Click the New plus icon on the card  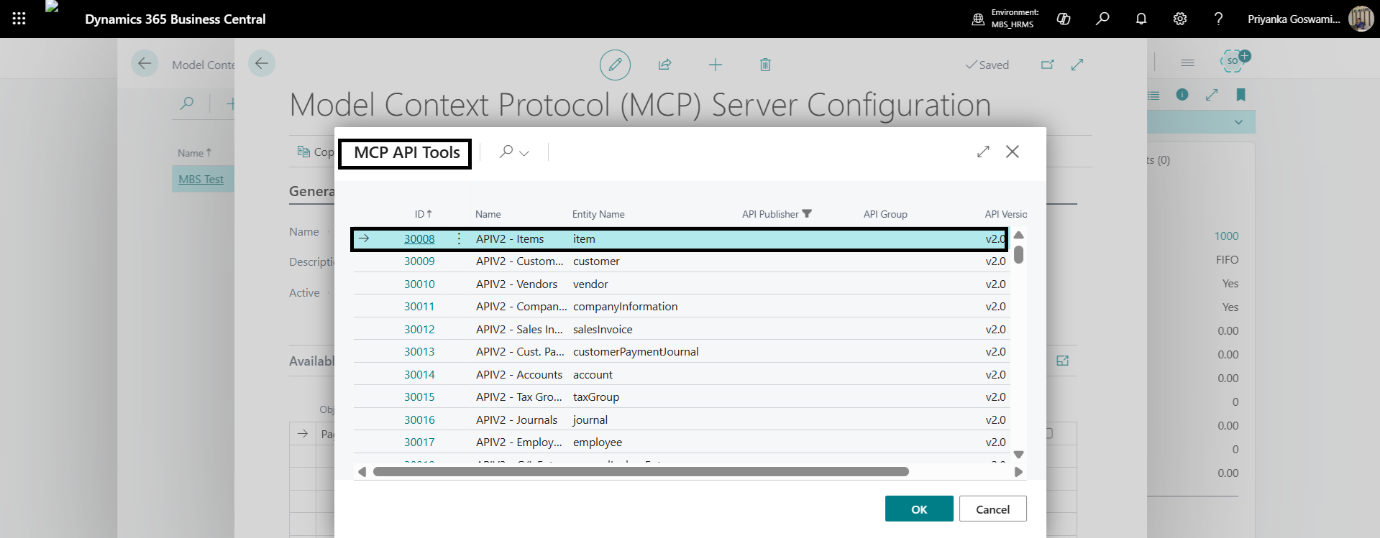pyautogui.click(x=715, y=65)
